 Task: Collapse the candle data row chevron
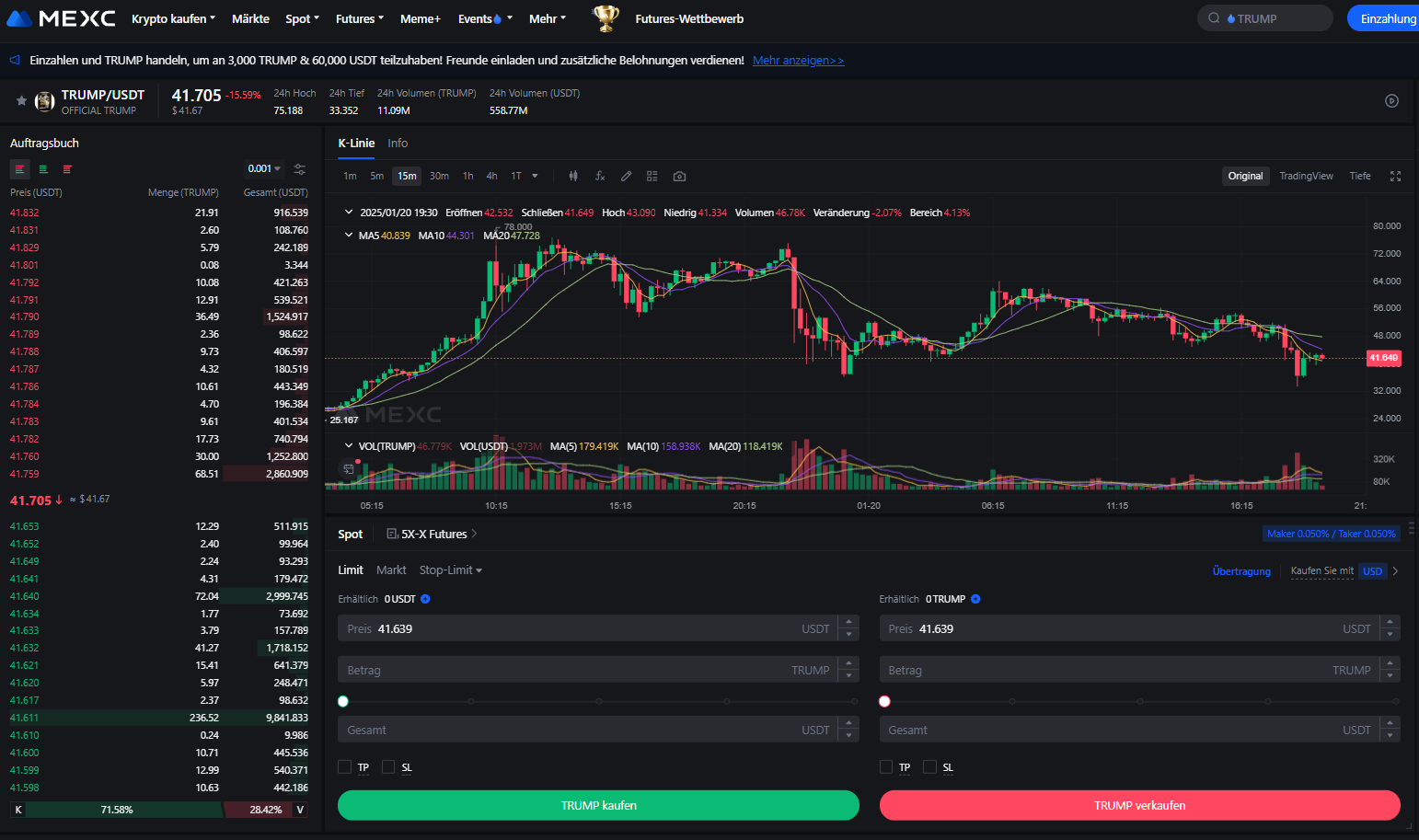click(349, 213)
